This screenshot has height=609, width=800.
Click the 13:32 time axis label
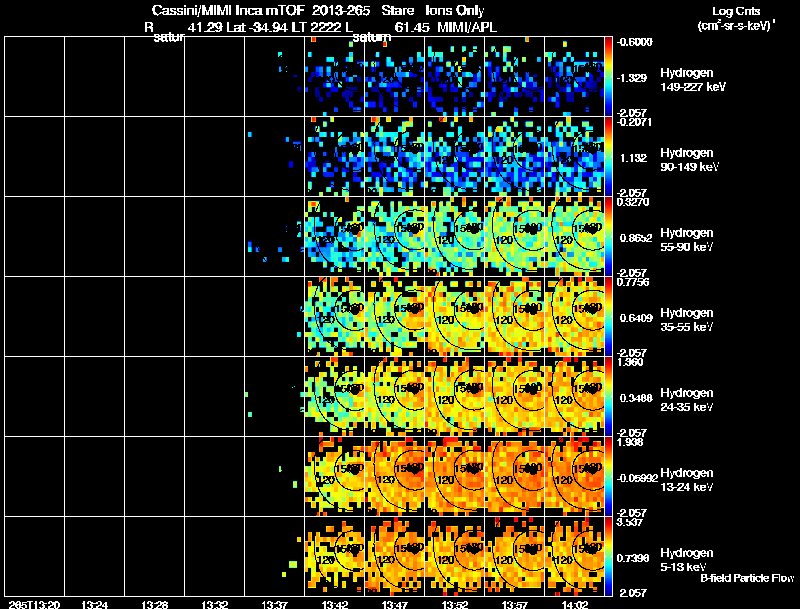[x=214, y=605]
